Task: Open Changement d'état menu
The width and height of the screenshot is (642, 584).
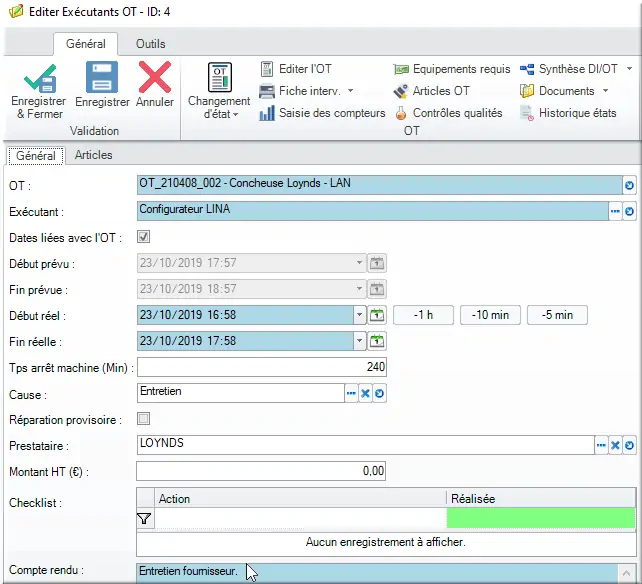Action: click(219, 91)
